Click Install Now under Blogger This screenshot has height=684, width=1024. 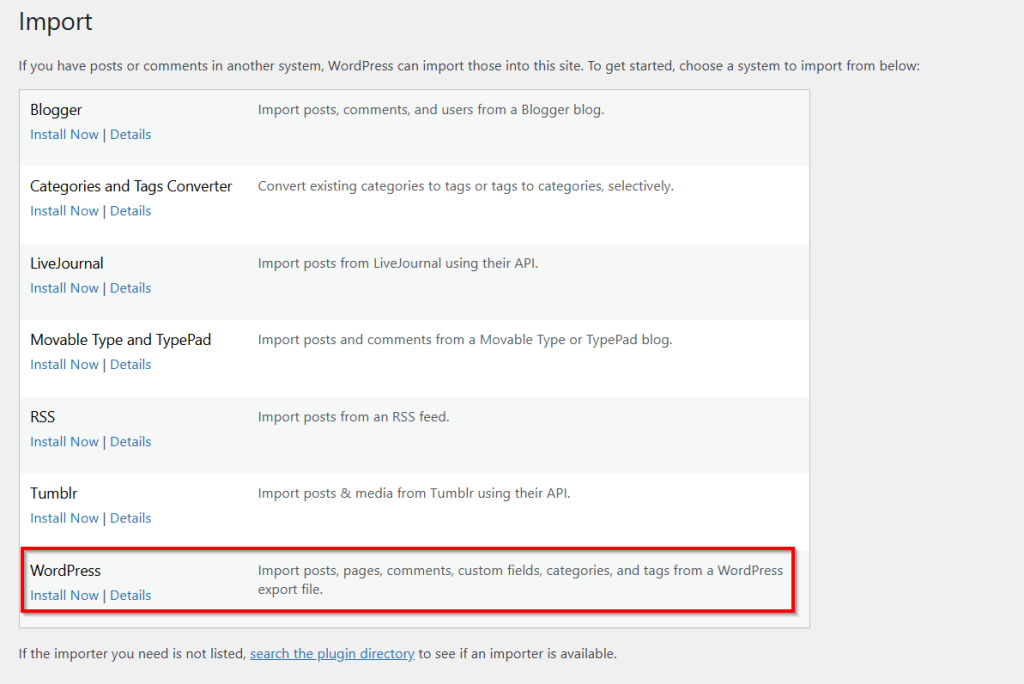click(x=64, y=134)
